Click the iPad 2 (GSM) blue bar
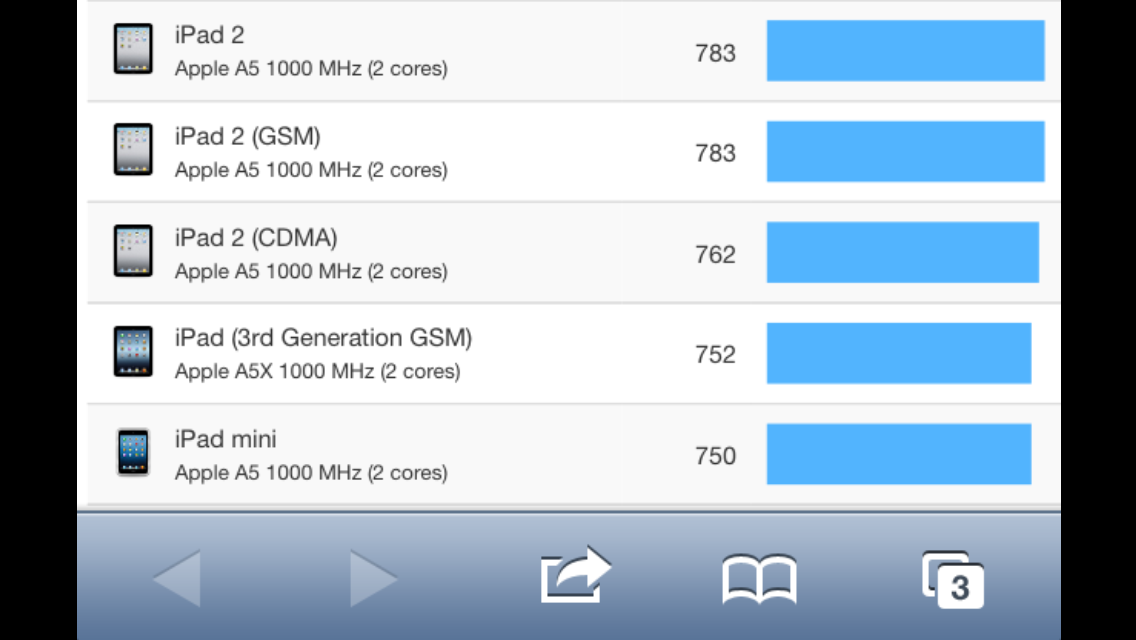This screenshot has width=1136, height=640. tap(906, 151)
